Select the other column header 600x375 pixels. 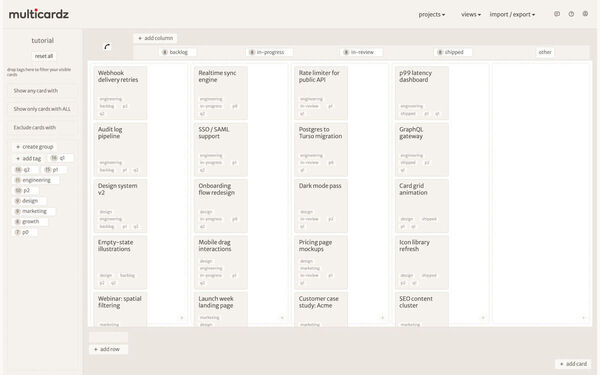click(x=545, y=52)
